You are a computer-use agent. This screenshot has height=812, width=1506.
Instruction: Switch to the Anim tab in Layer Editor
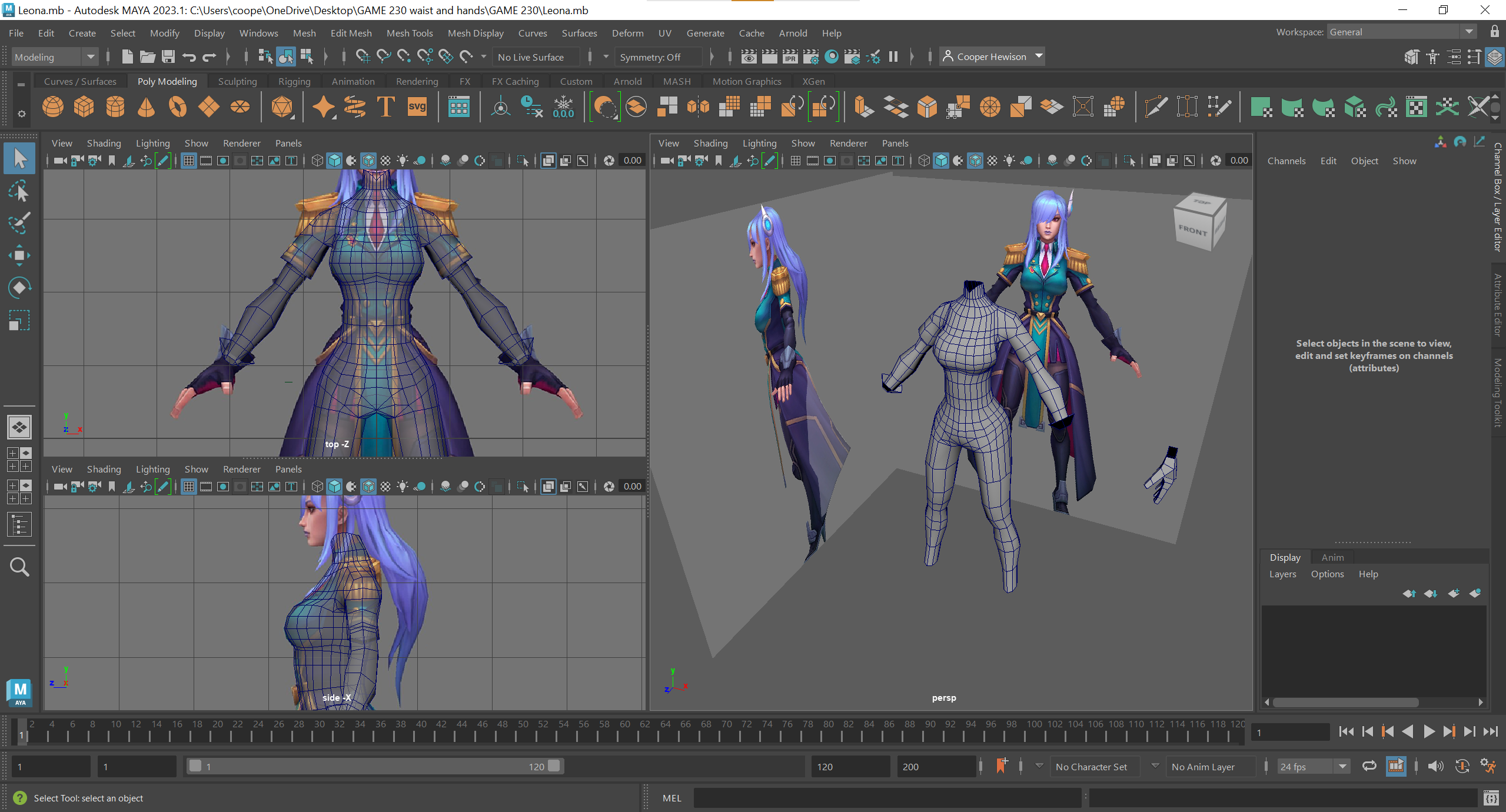point(1332,557)
